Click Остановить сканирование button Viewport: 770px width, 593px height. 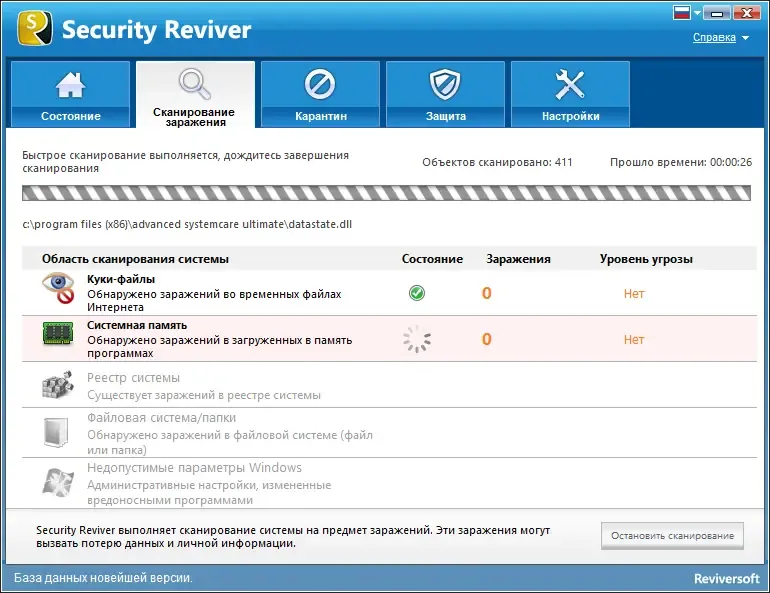point(672,536)
